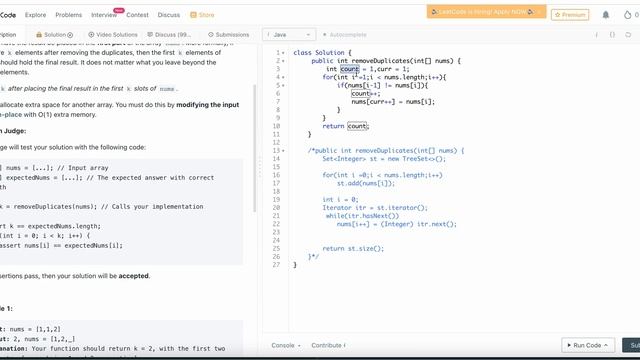Switch to the Solution tab

pos(54,35)
